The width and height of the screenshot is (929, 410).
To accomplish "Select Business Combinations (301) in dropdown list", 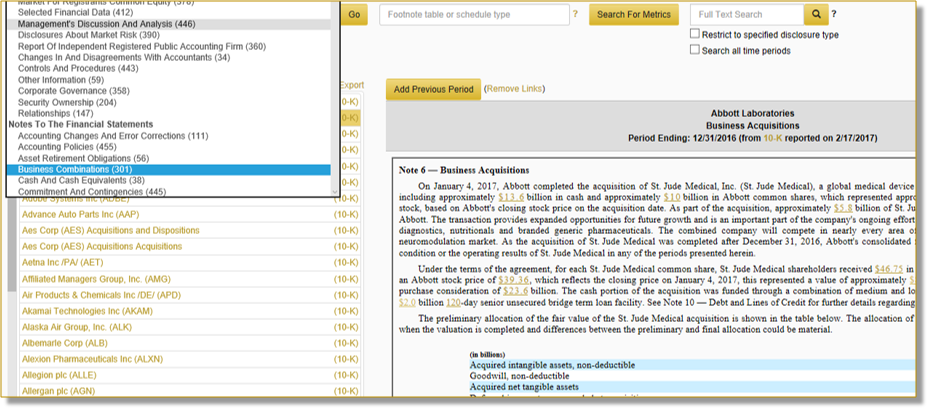I will (x=75, y=169).
